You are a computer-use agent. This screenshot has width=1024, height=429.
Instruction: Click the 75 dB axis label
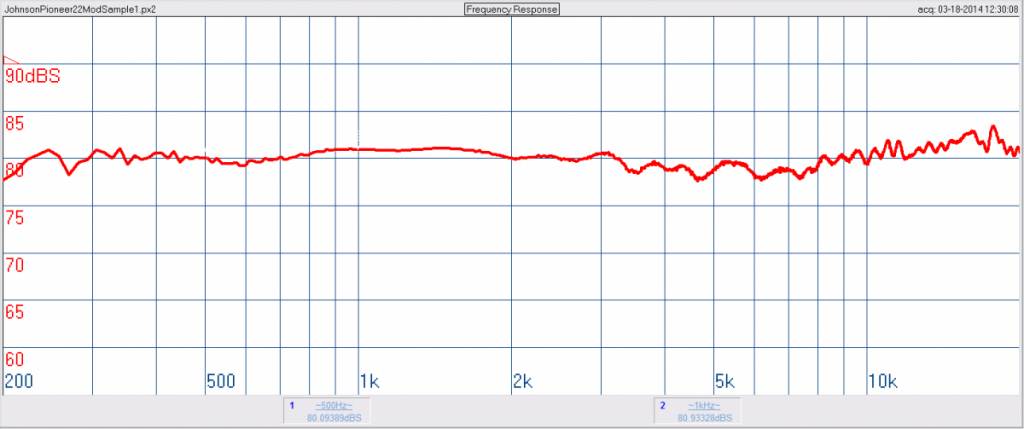[14, 218]
